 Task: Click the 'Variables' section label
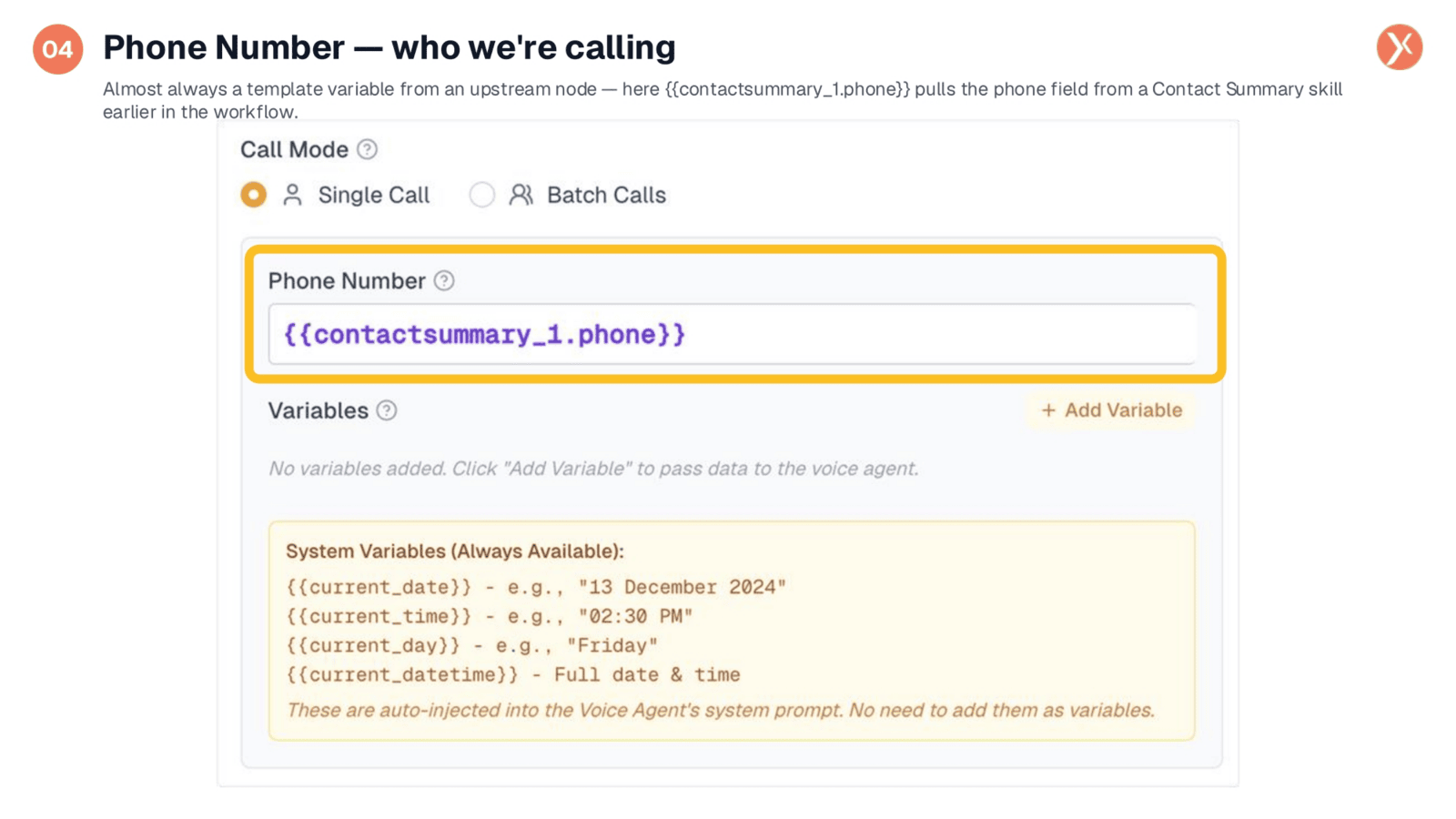point(318,410)
